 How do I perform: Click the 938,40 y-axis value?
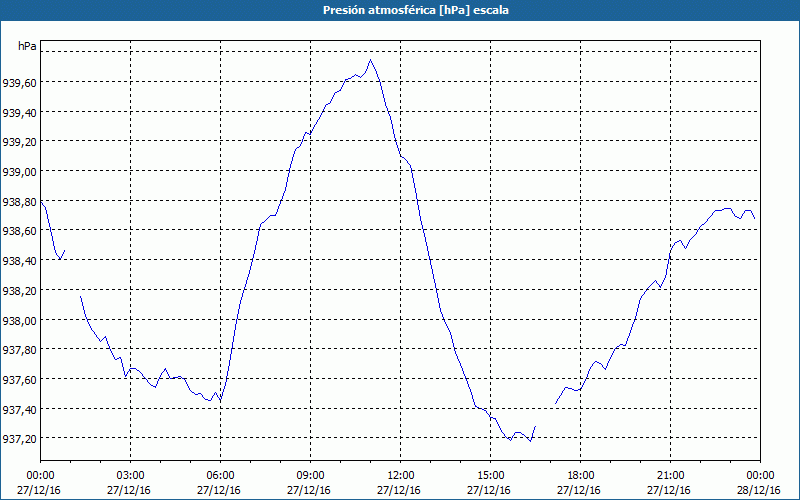19,261
